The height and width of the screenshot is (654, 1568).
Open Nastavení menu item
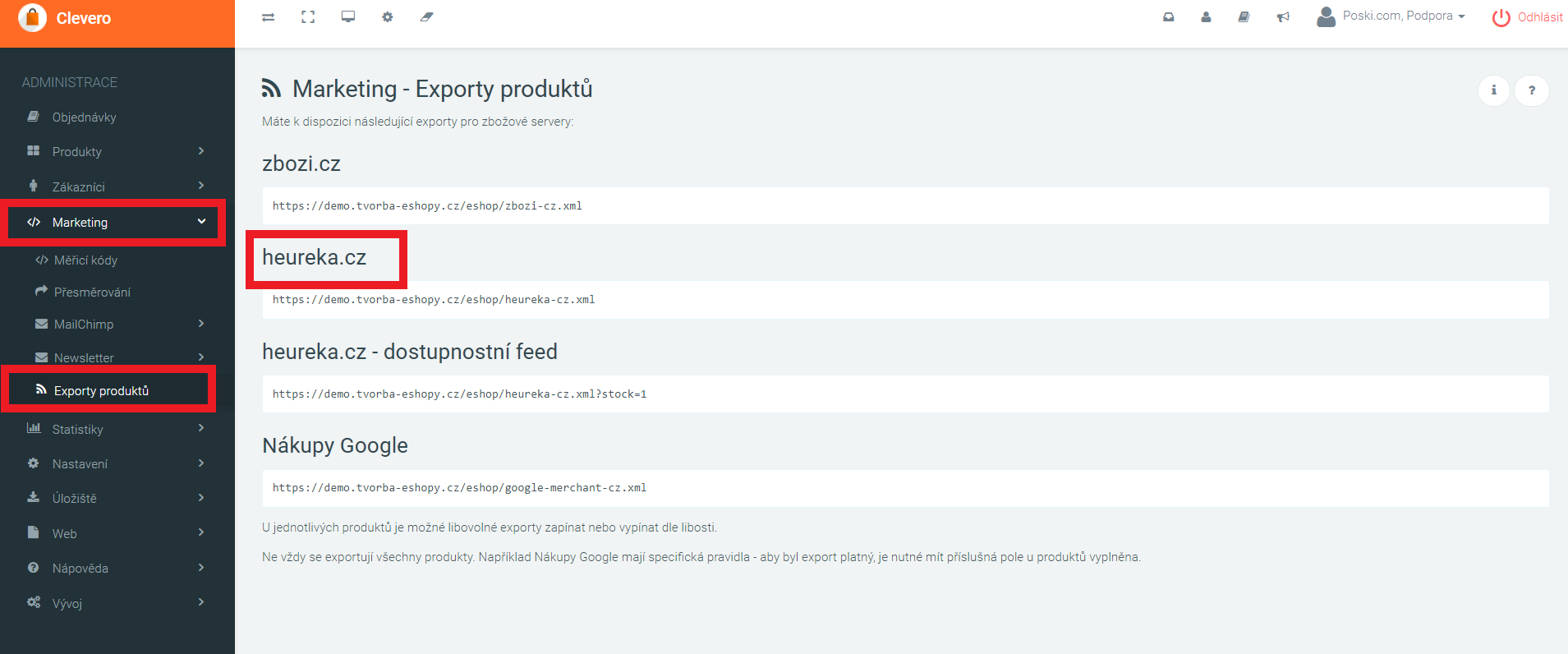click(80, 464)
